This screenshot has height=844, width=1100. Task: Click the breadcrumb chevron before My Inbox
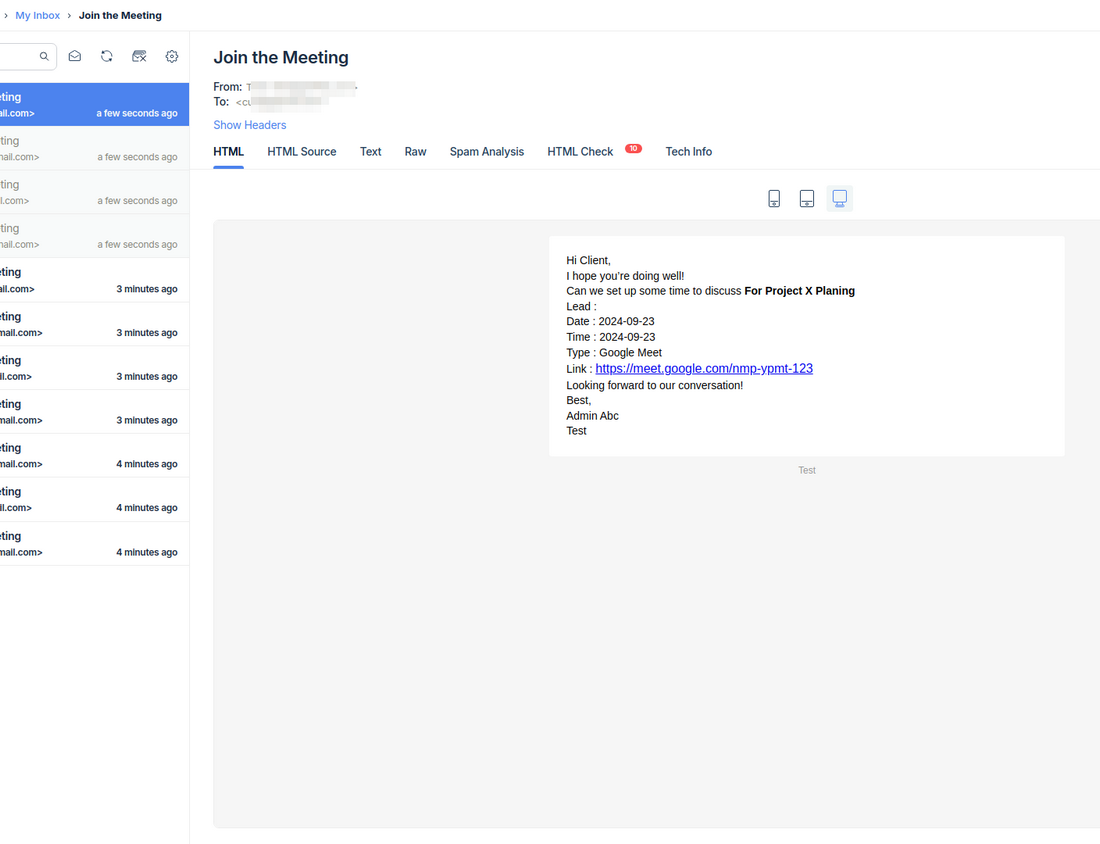(8, 15)
